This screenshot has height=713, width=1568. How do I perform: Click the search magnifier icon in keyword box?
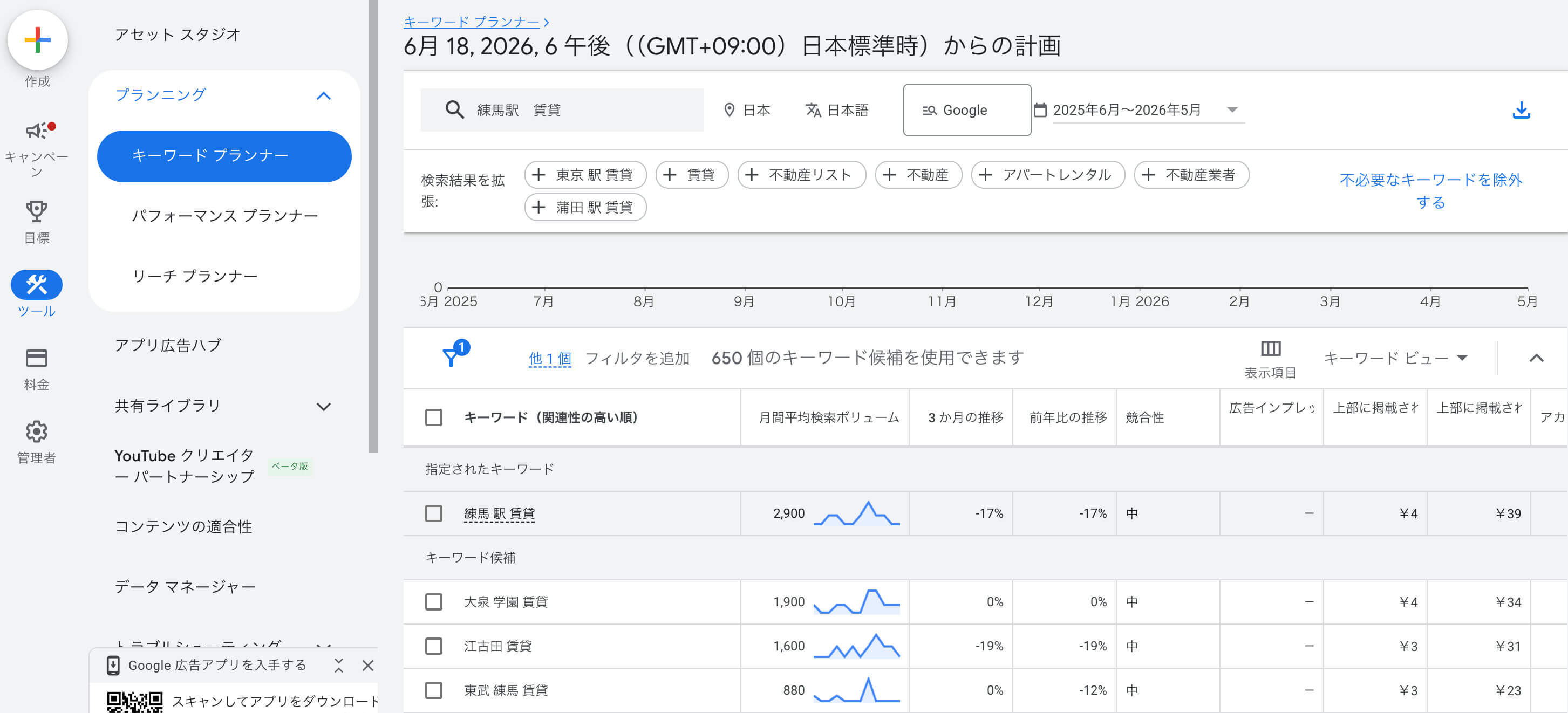tap(454, 109)
